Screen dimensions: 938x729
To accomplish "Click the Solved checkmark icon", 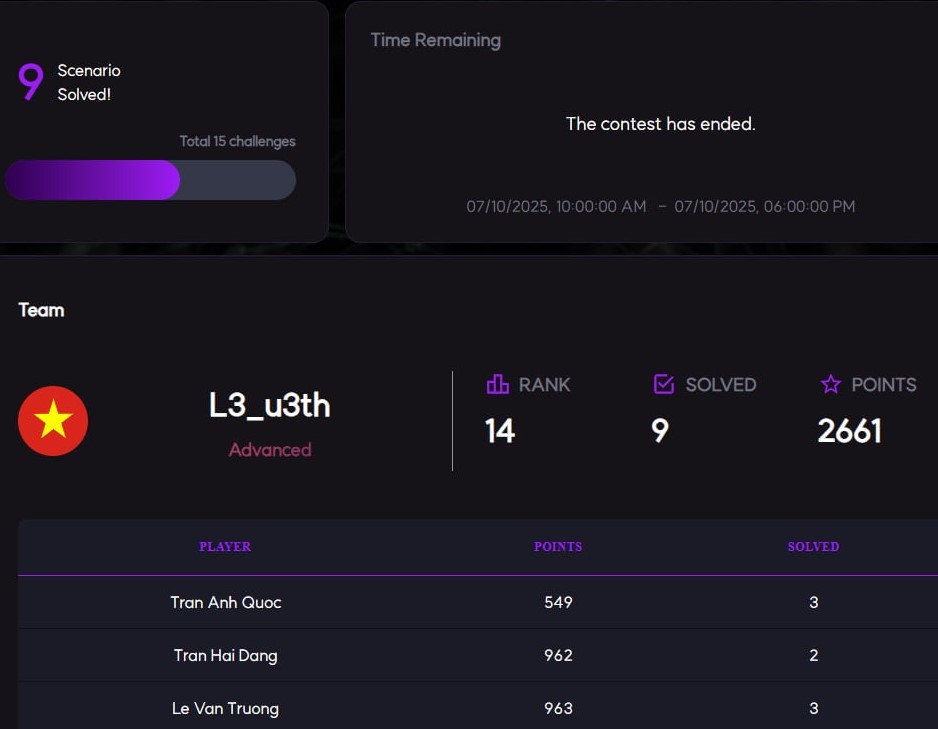I will (x=663, y=384).
